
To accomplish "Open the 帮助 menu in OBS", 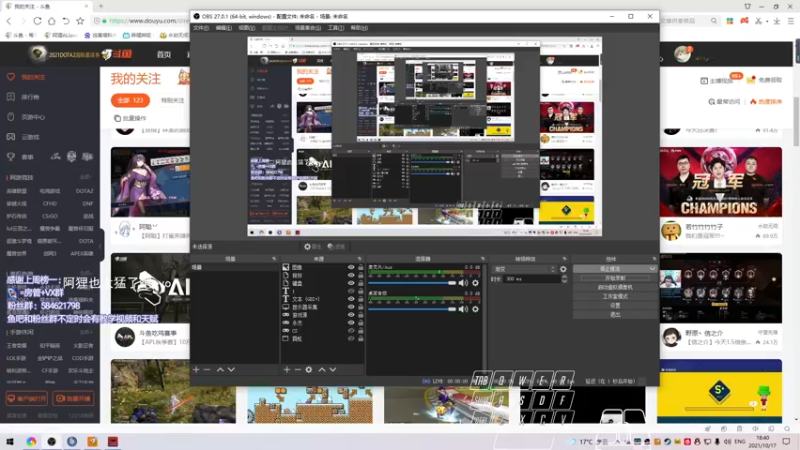I will (359, 28).
